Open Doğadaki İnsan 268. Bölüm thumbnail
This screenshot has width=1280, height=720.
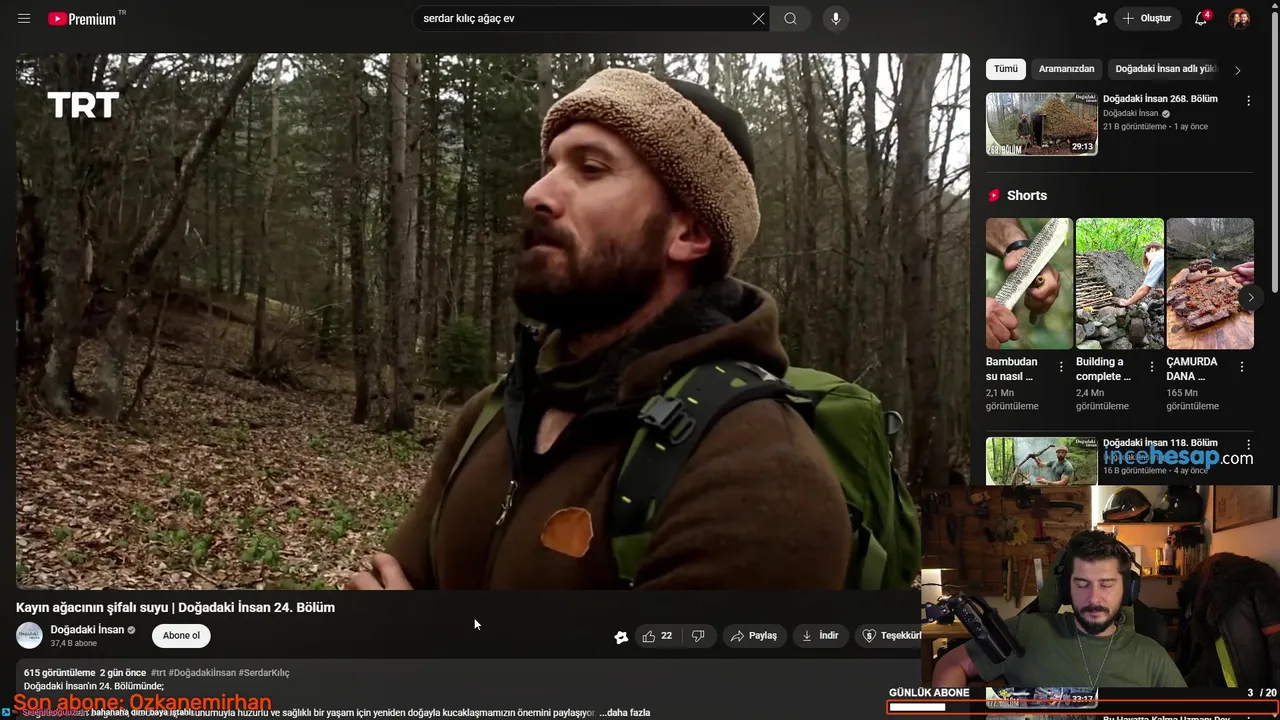pyautogui.click(x=1041, y=124)
